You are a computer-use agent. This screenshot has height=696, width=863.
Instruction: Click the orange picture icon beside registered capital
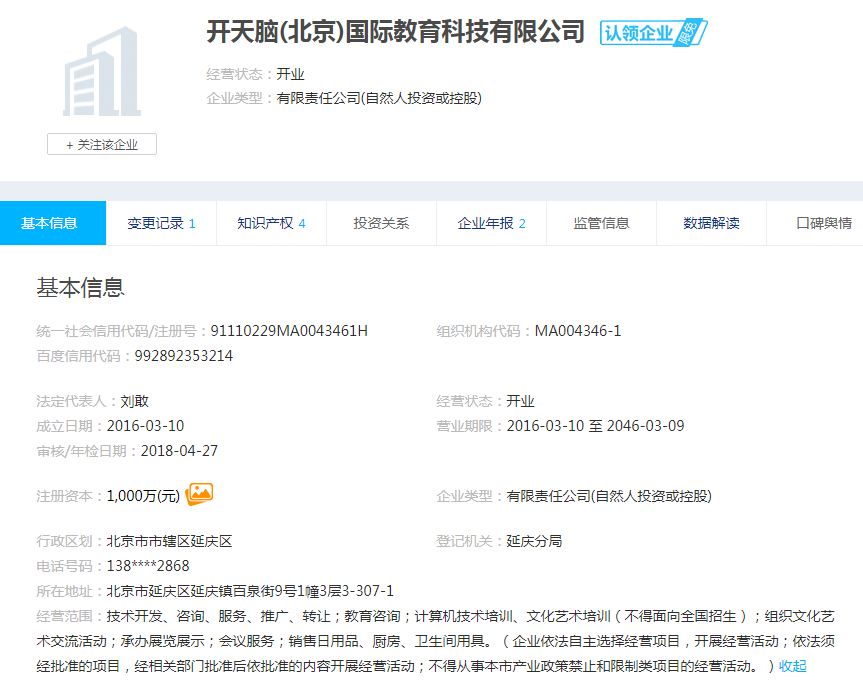pyautogui.click(x=200, y=493)
